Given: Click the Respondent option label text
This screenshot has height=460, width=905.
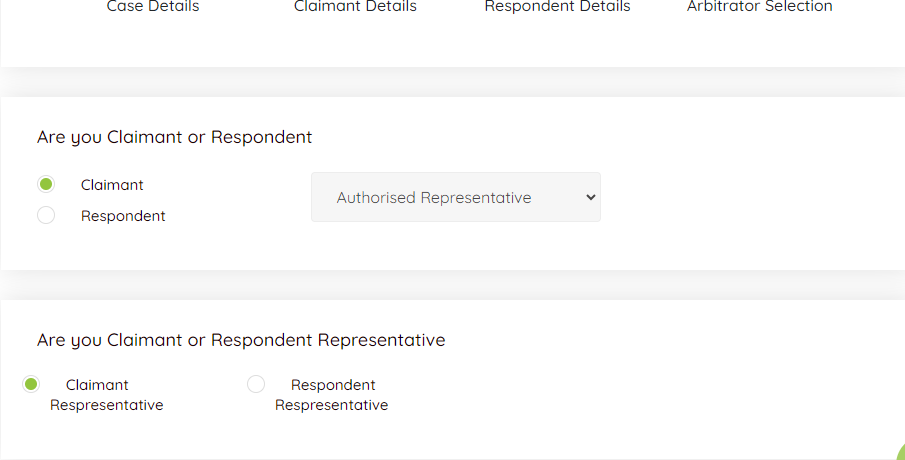Looking at the screenshot, I should [x=123, y=216].
